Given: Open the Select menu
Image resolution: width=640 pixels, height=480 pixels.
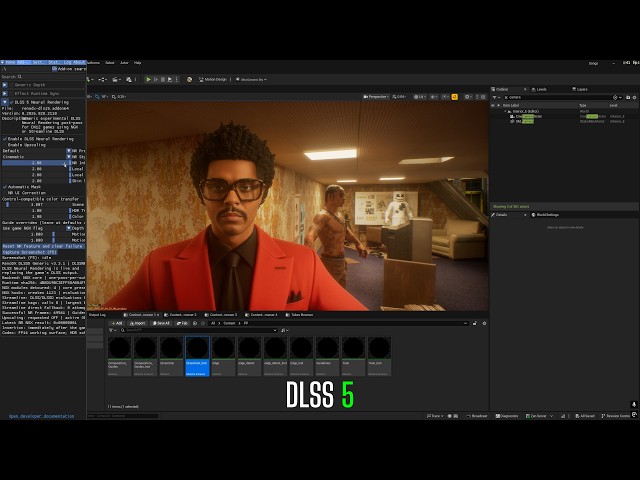Looking at the screenshot, I should (110, 63).
